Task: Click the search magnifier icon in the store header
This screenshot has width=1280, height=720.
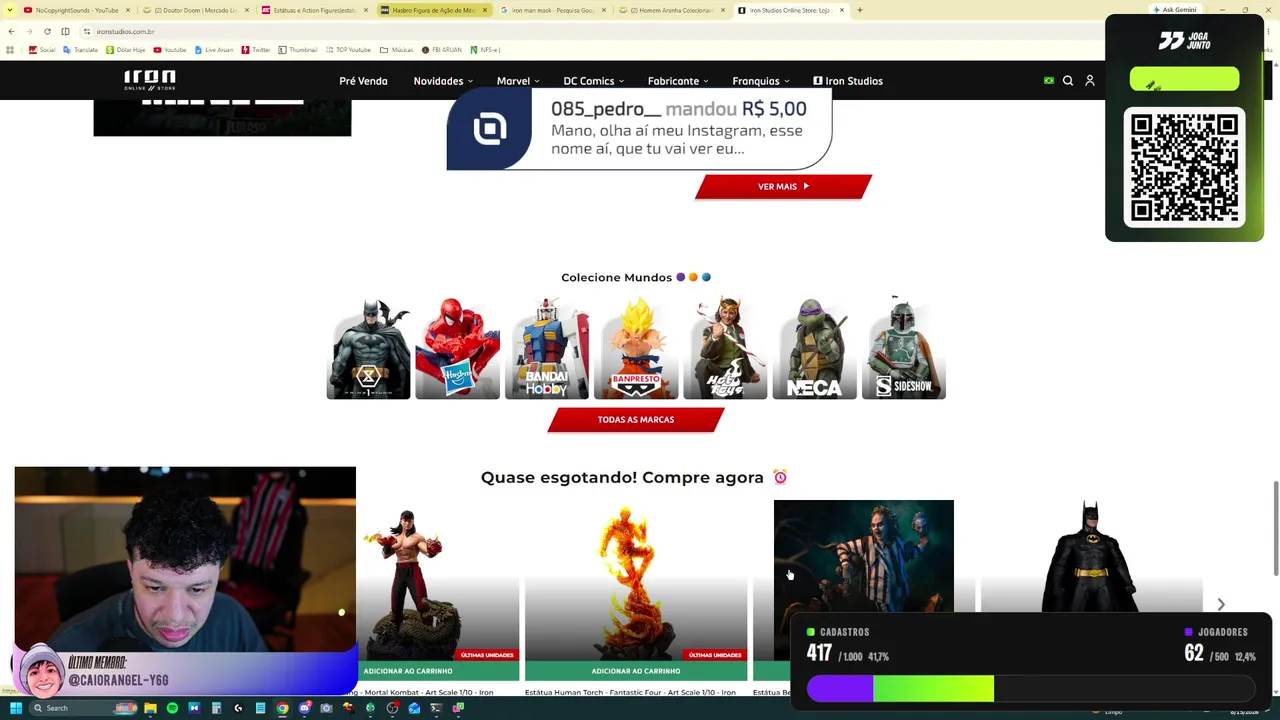Action: click(x=1068, y=81)
